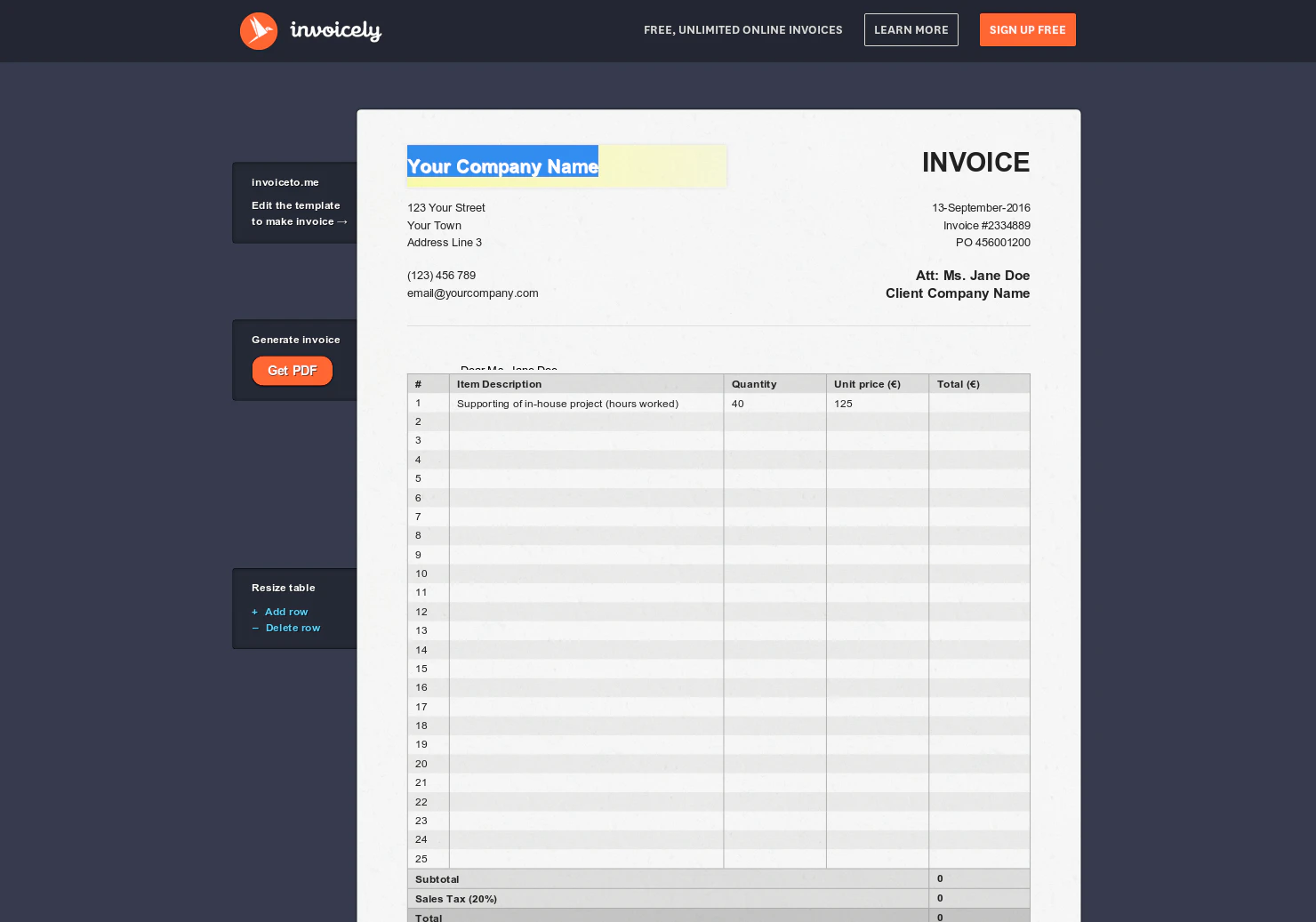Click the Sales Tax (20%) row
The image size is (1316, 922).
click(456, 898)
